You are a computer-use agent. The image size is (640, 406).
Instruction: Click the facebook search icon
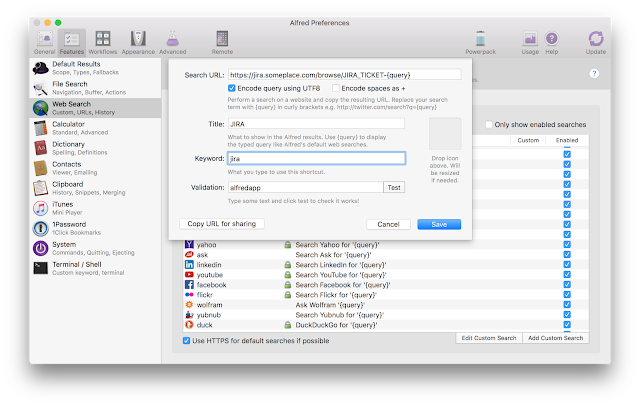[x=189, y=284]
